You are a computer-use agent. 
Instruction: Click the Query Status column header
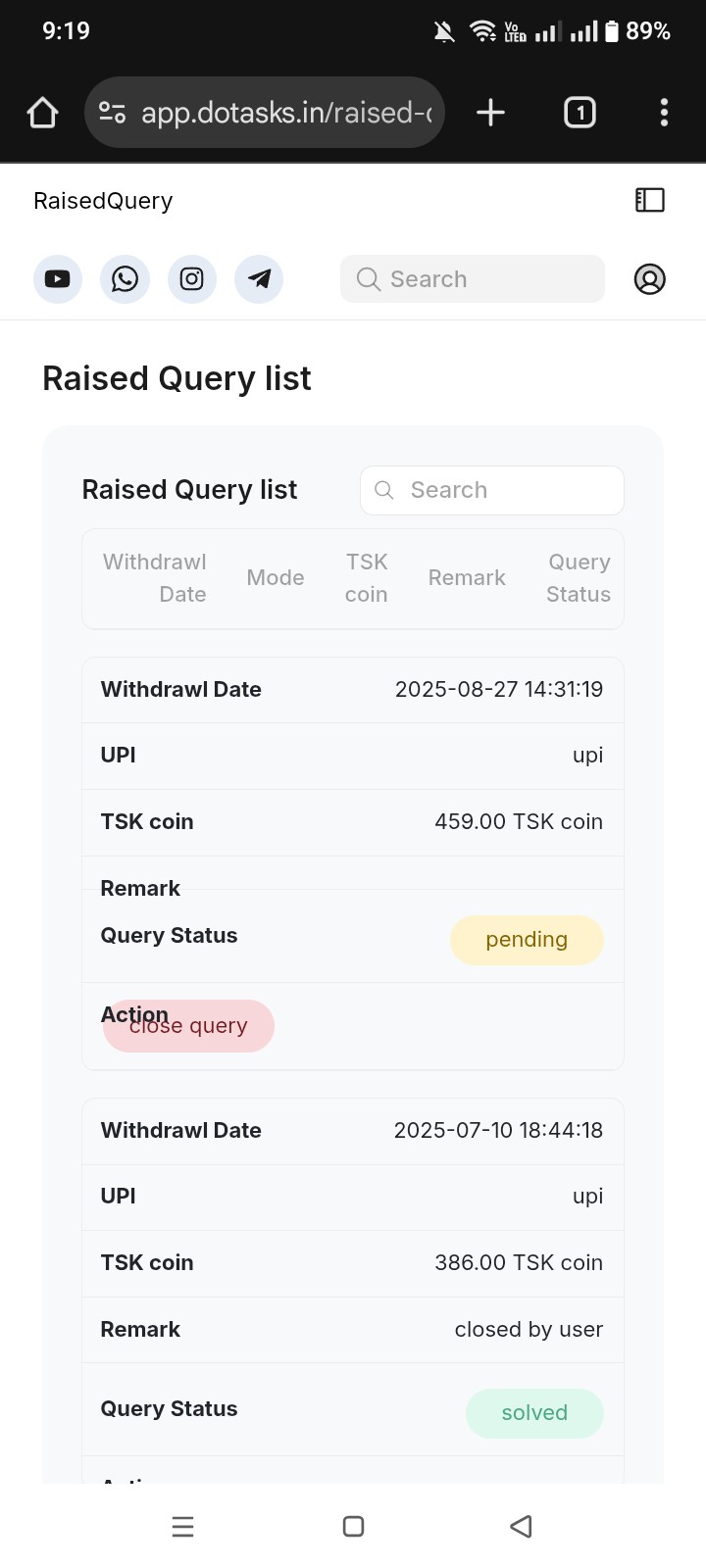point(579,578)
